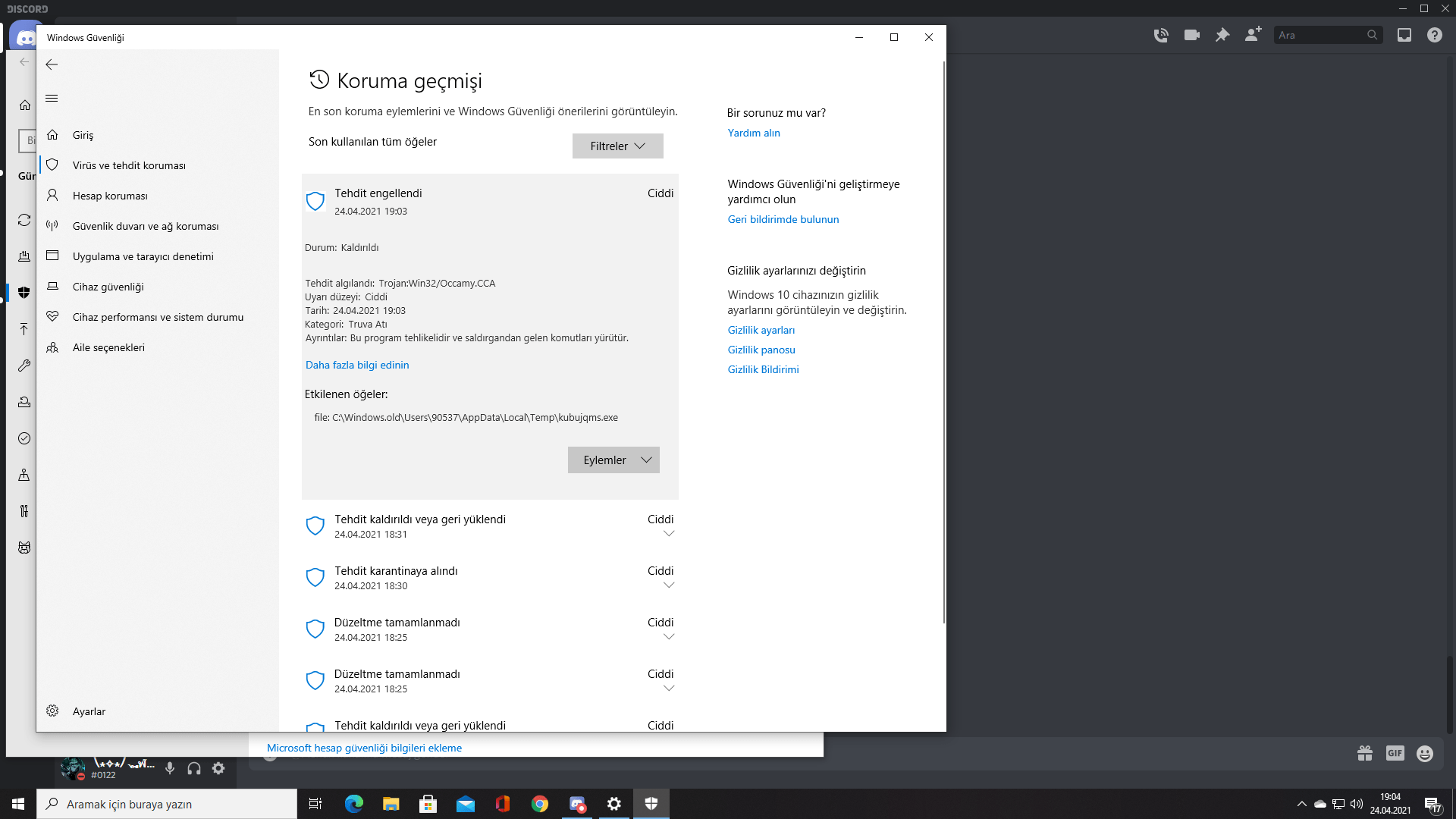The height and width of the screenshot is (819, 1456).
Task: Select Virüs ve tehdit koruması
Action: click(158, 165)
